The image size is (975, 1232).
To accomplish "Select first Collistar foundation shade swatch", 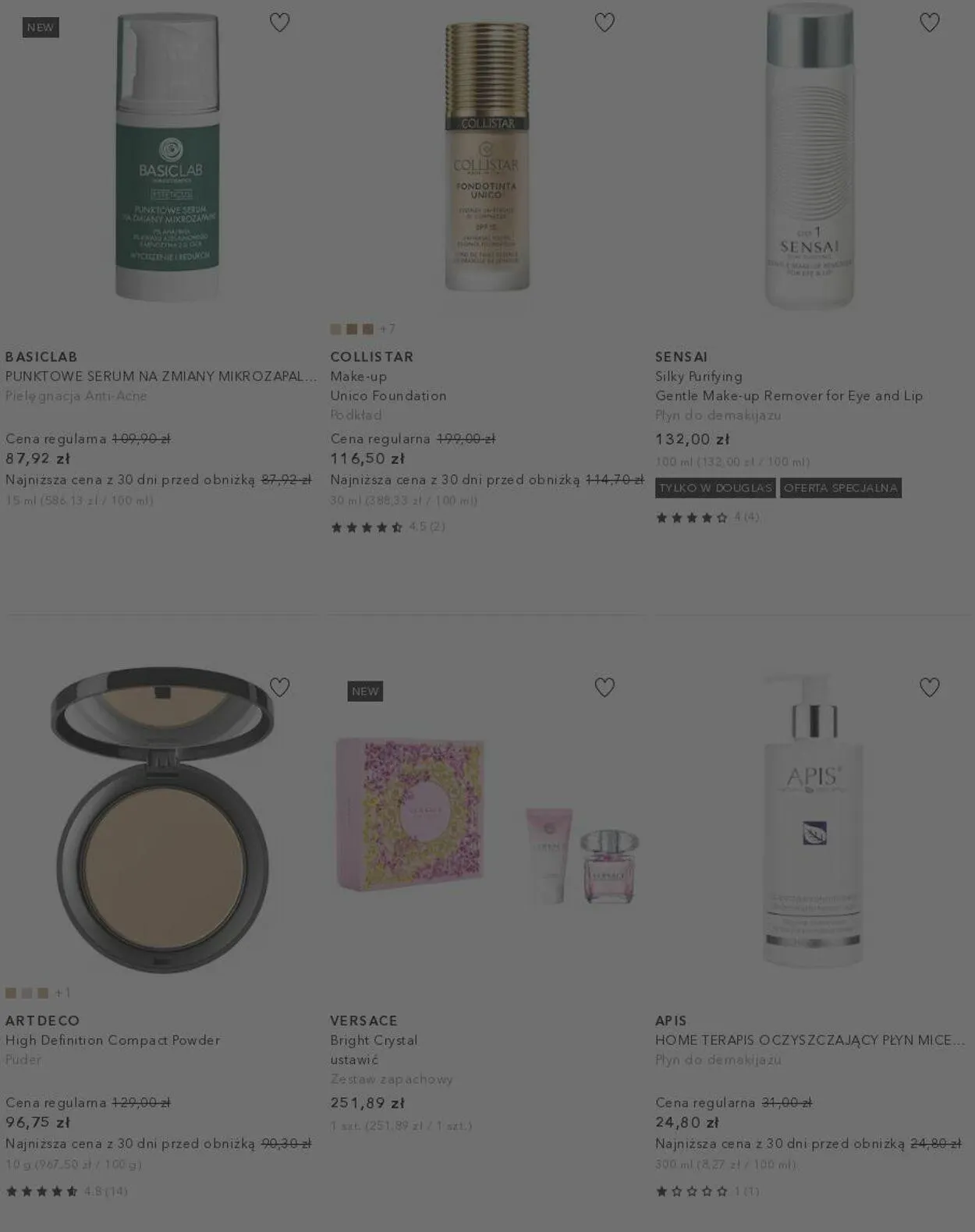I will click(336, 329).
